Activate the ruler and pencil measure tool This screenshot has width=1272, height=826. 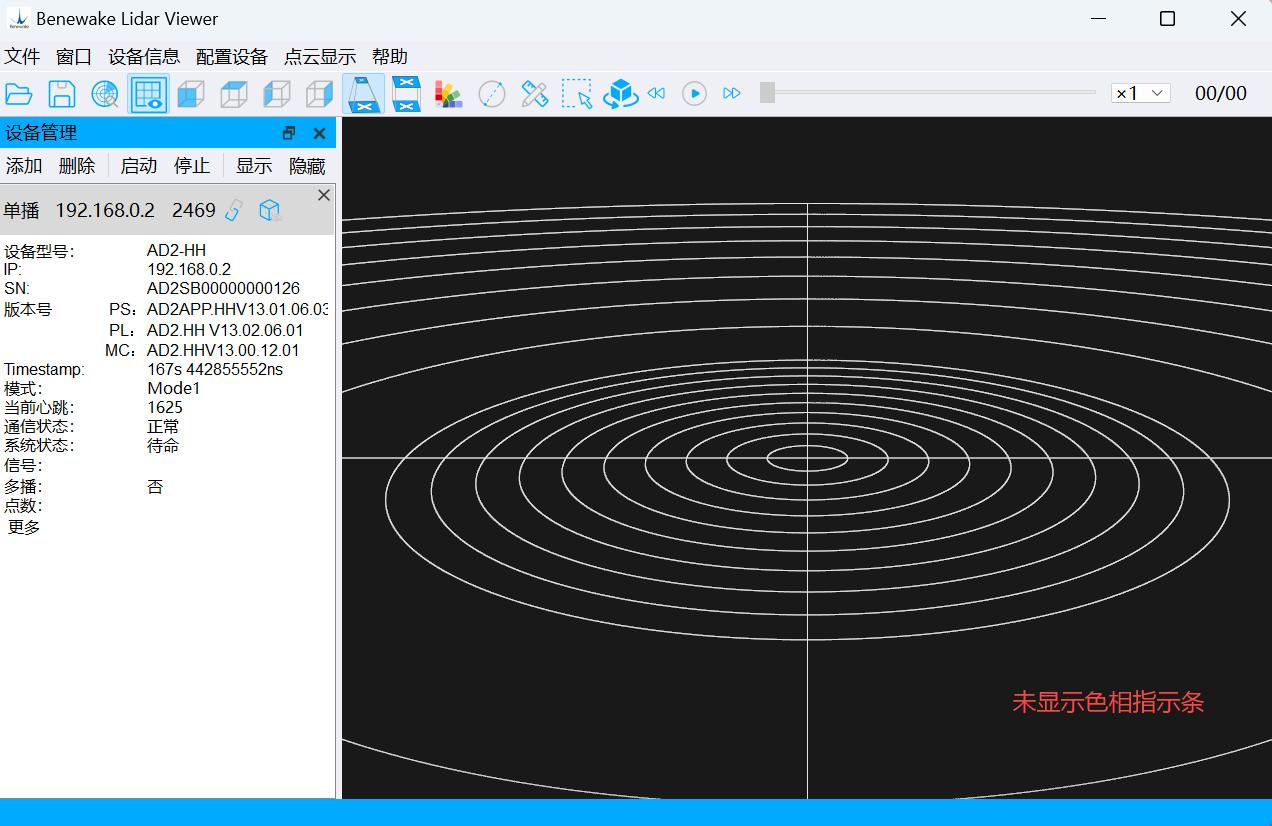535,94
